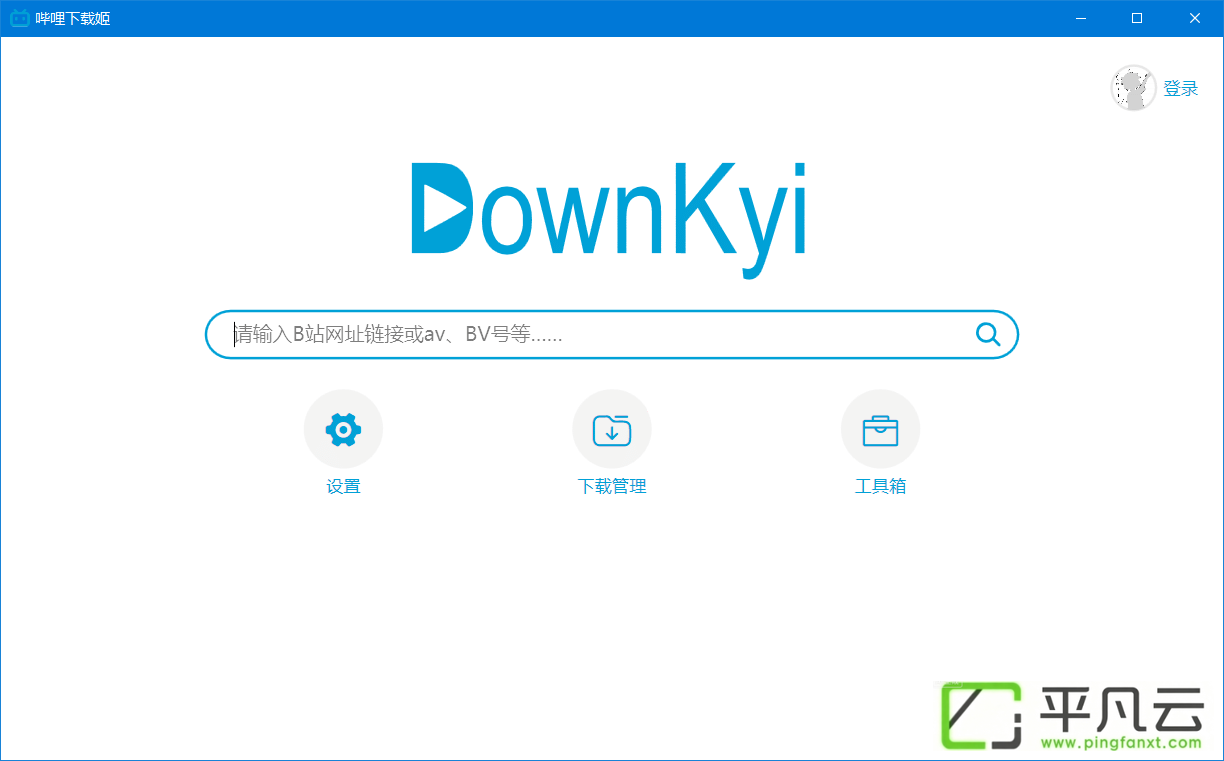1224x761 pixels.
Task: Click the 哔哩下载姬 window title text
Action: tap(72, 18)
